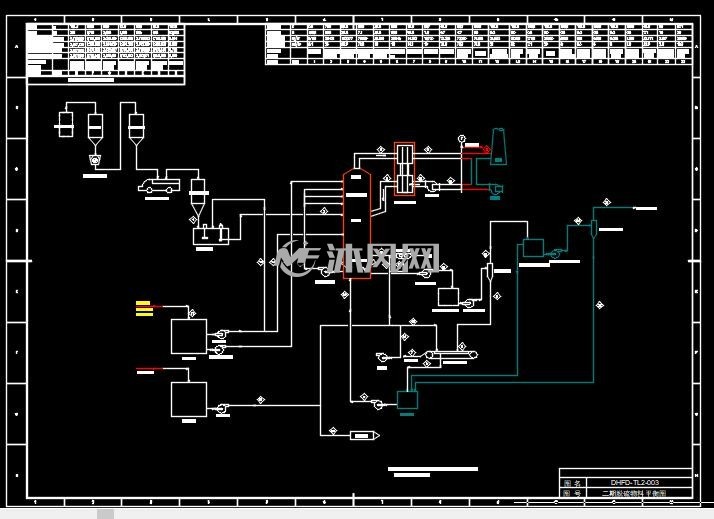Click the pump beside the small white tank

coord(469,304)
